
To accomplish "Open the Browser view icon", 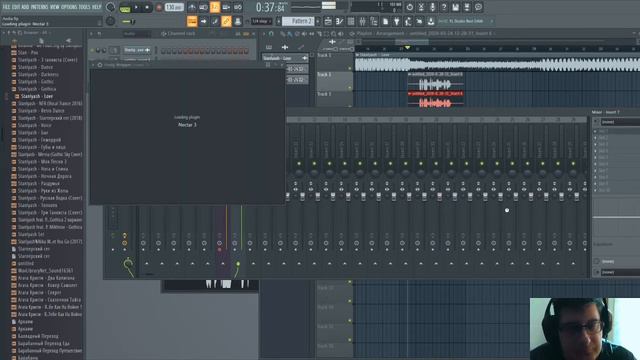I will tap(373, 21).
